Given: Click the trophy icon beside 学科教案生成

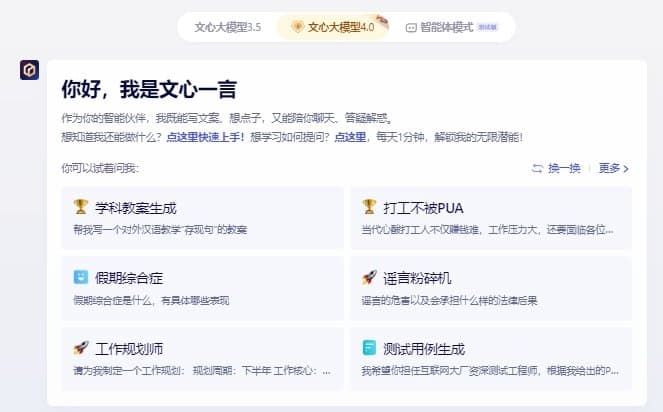Looking at the screenshot, I should (x=80, y=207).
